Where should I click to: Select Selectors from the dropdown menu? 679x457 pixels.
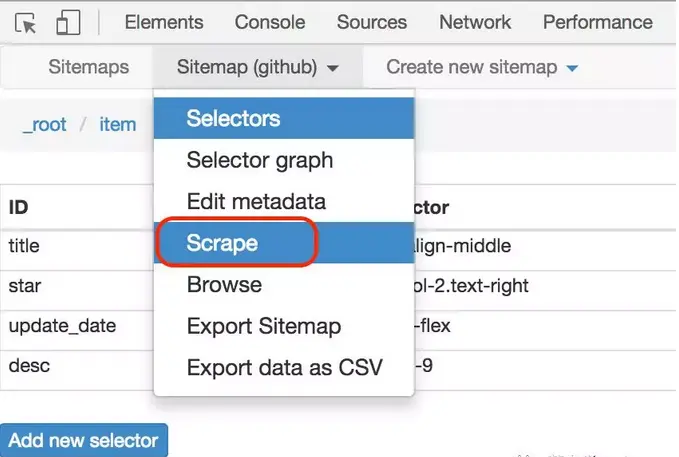pos(233,118)
